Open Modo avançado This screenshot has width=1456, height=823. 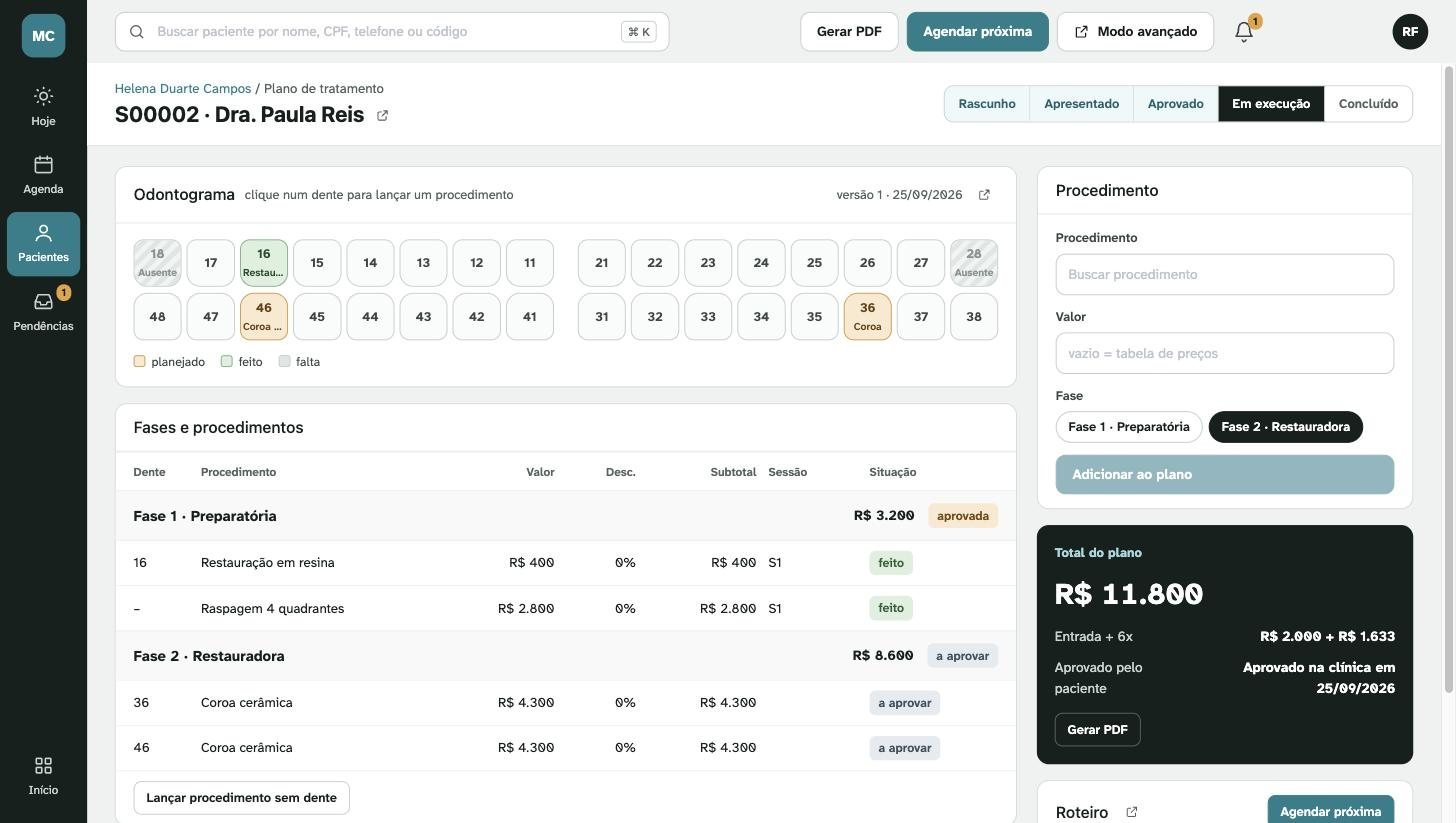tap(1135, 32)
